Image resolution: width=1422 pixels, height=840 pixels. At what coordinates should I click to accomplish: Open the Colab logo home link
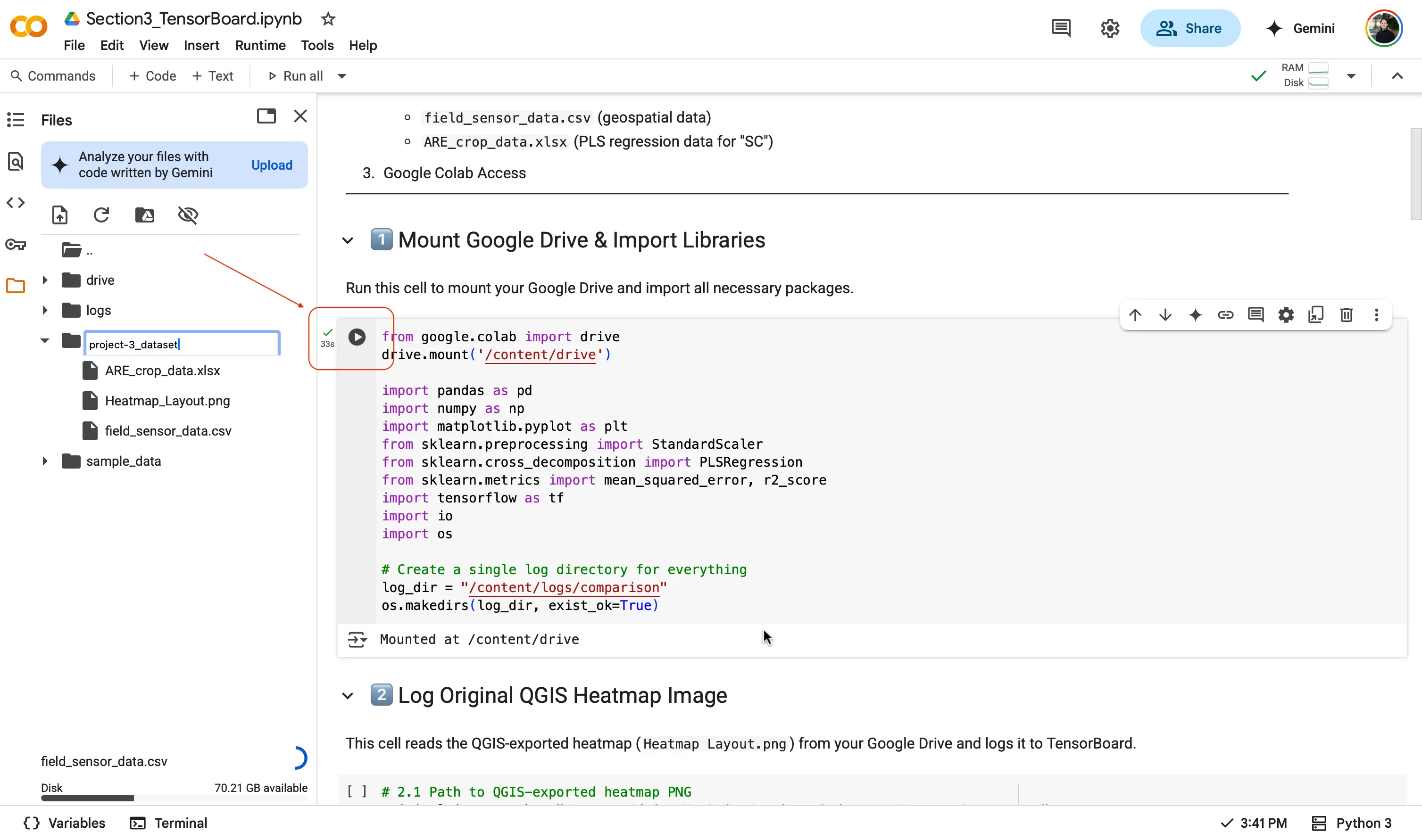coord(28,26)
